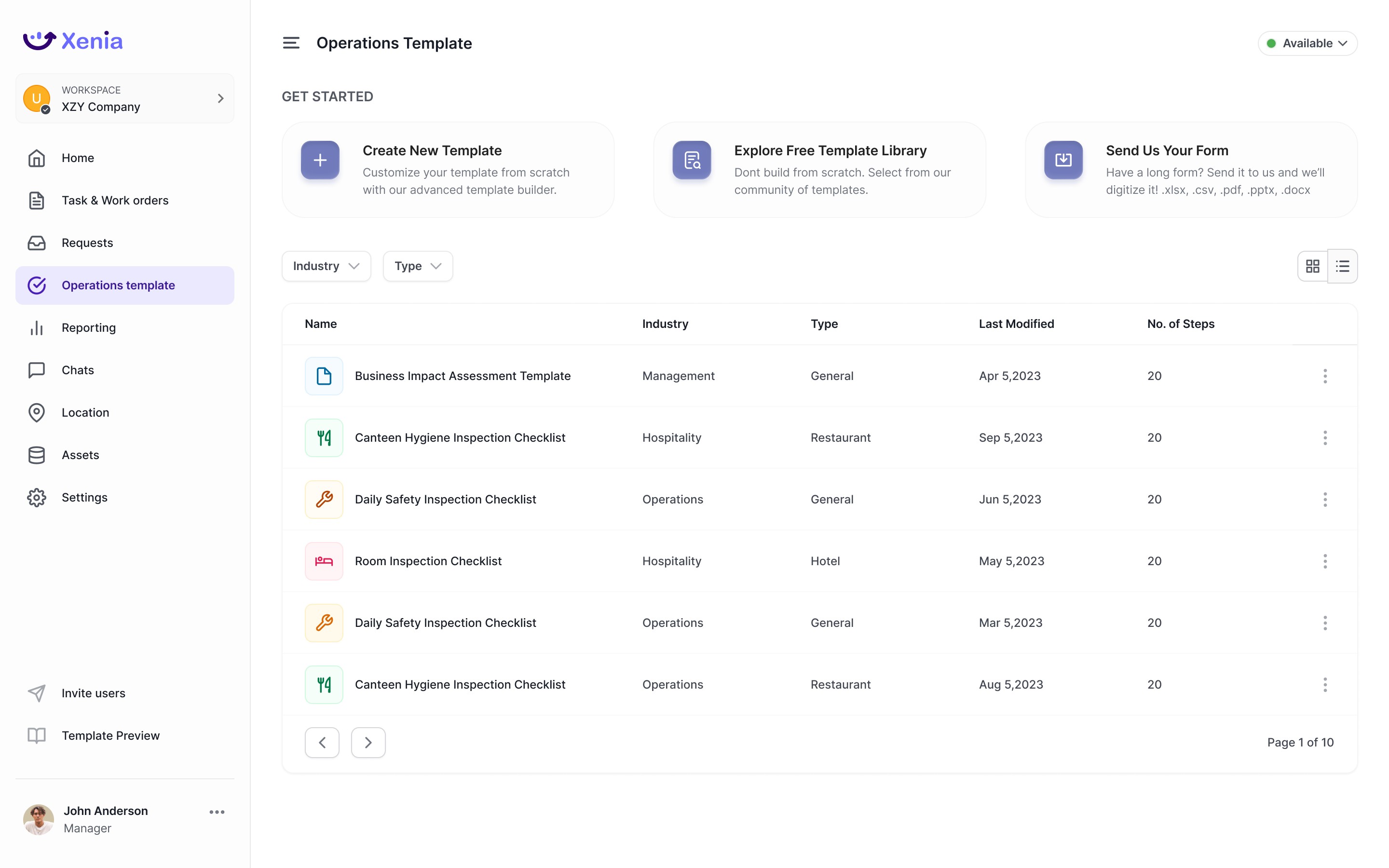Click the ellipsis next to John Anderson

point(217,812)
